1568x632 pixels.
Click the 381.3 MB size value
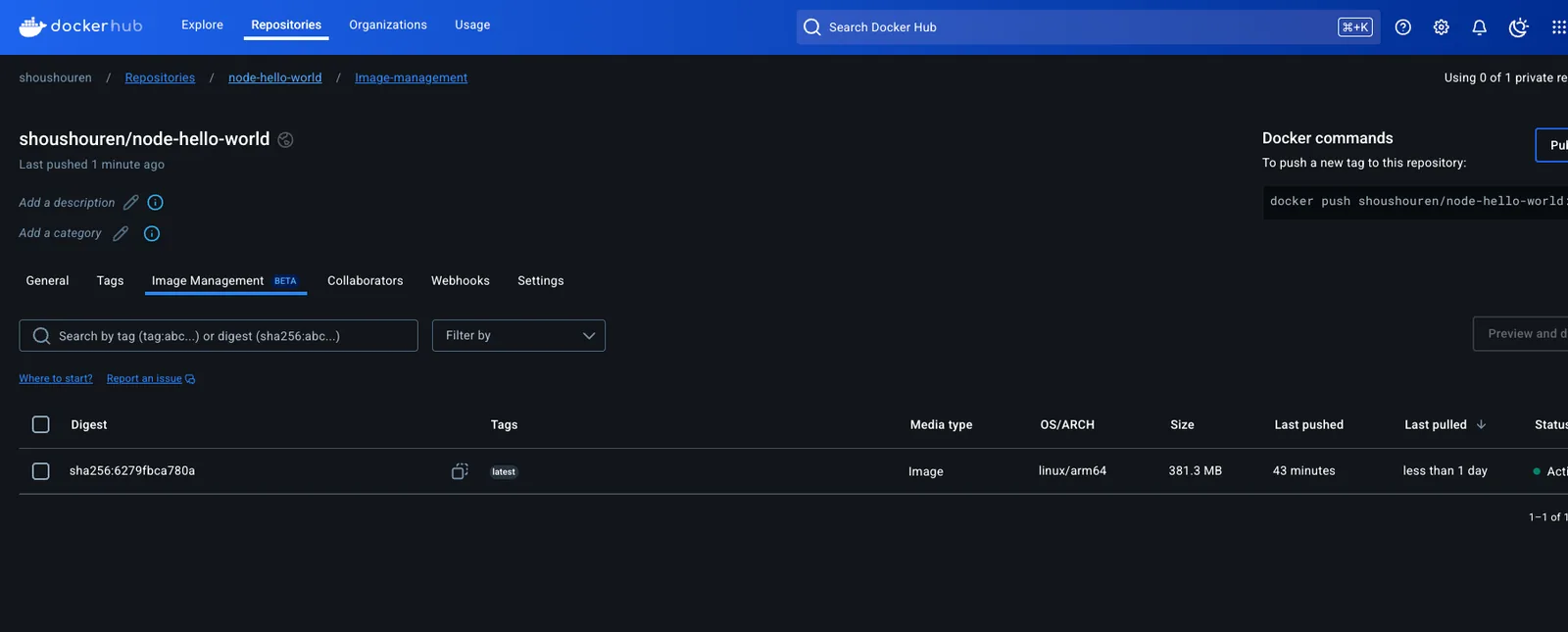1195,470
